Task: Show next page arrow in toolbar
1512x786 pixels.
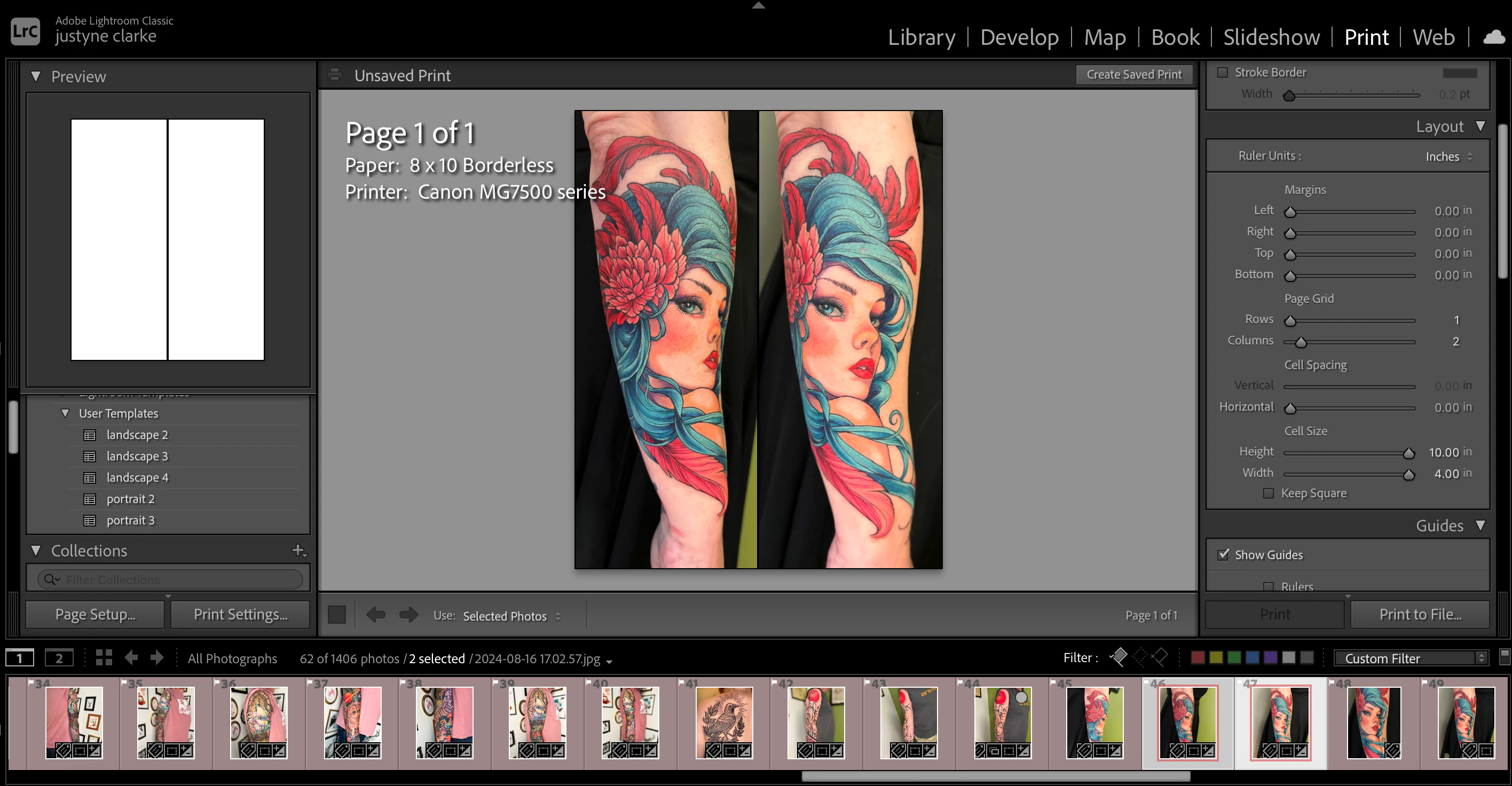Action: point(408,615)
